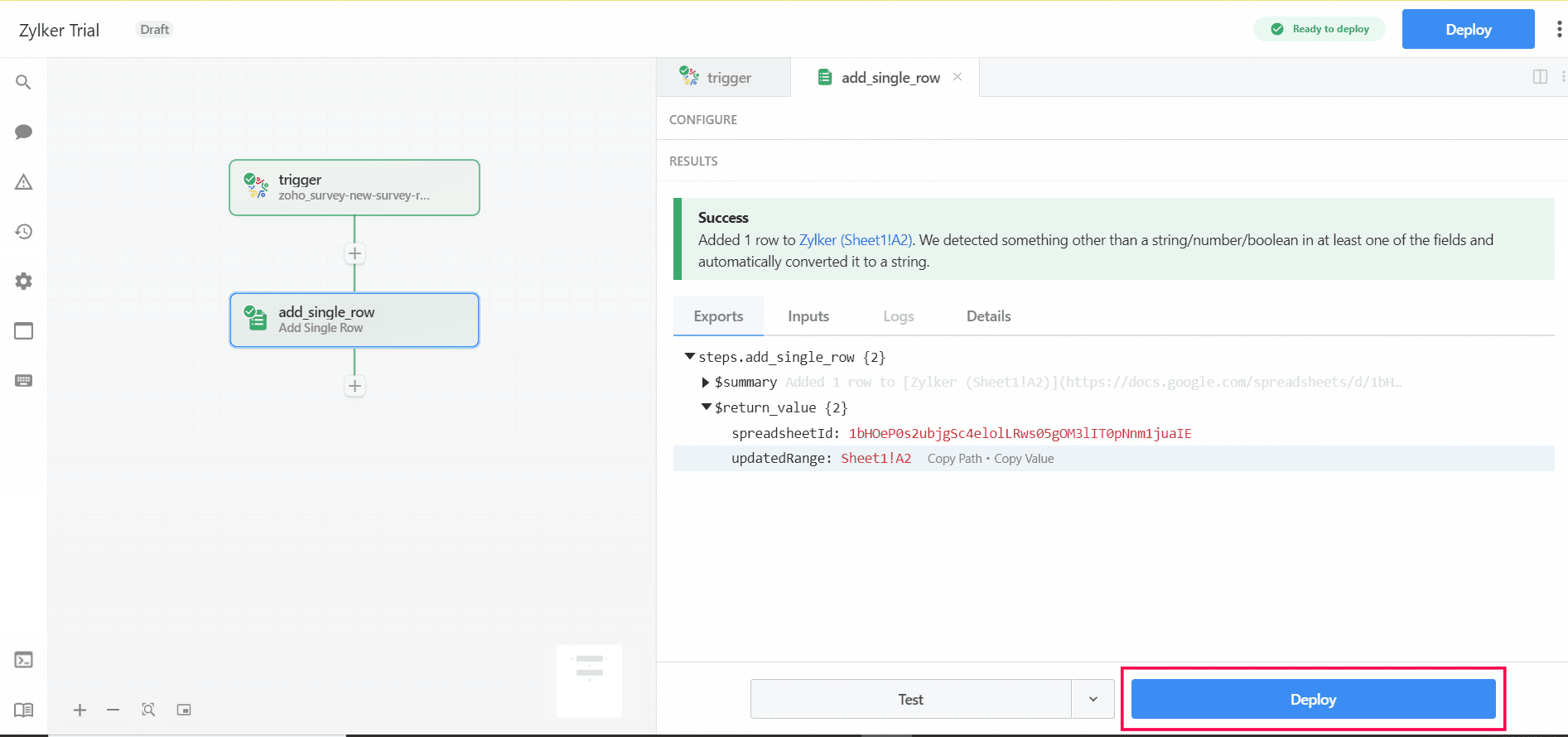This screenshot has width=1568, height=737.
Task: Switch to the Details tab
Action: pyautogui.click(x=989, y=316)
